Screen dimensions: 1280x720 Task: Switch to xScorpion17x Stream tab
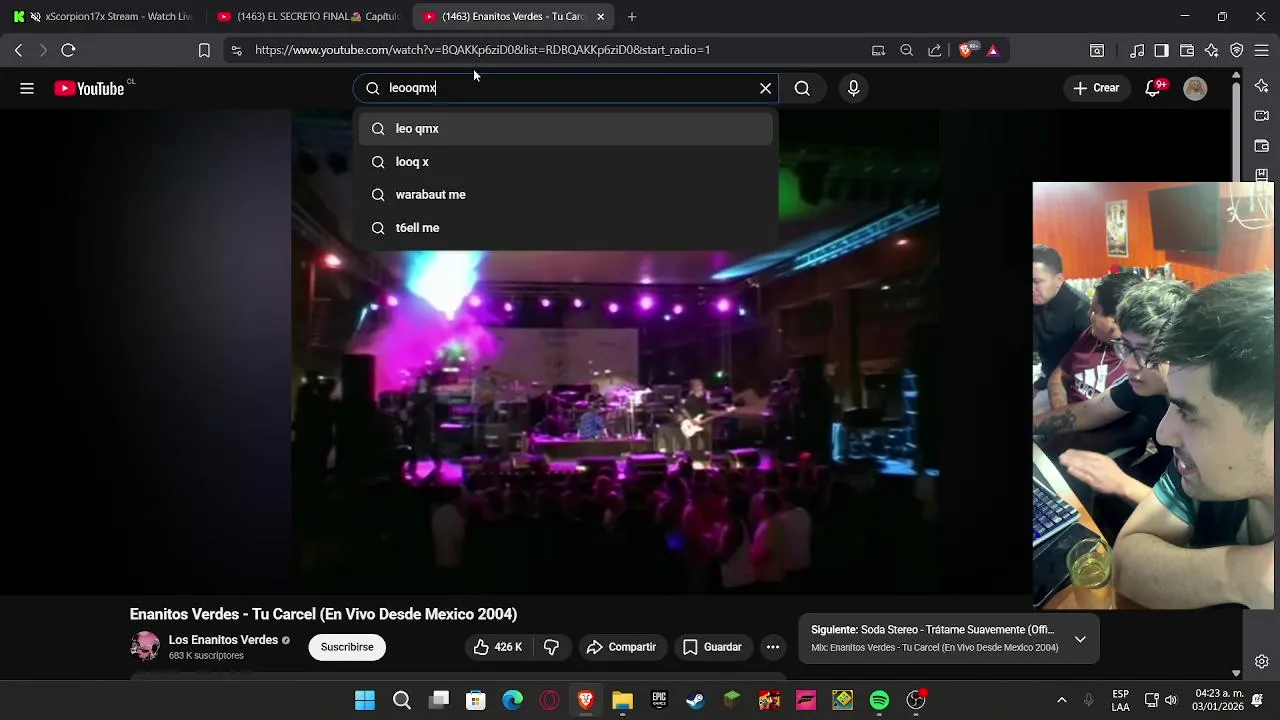[103, 16]
